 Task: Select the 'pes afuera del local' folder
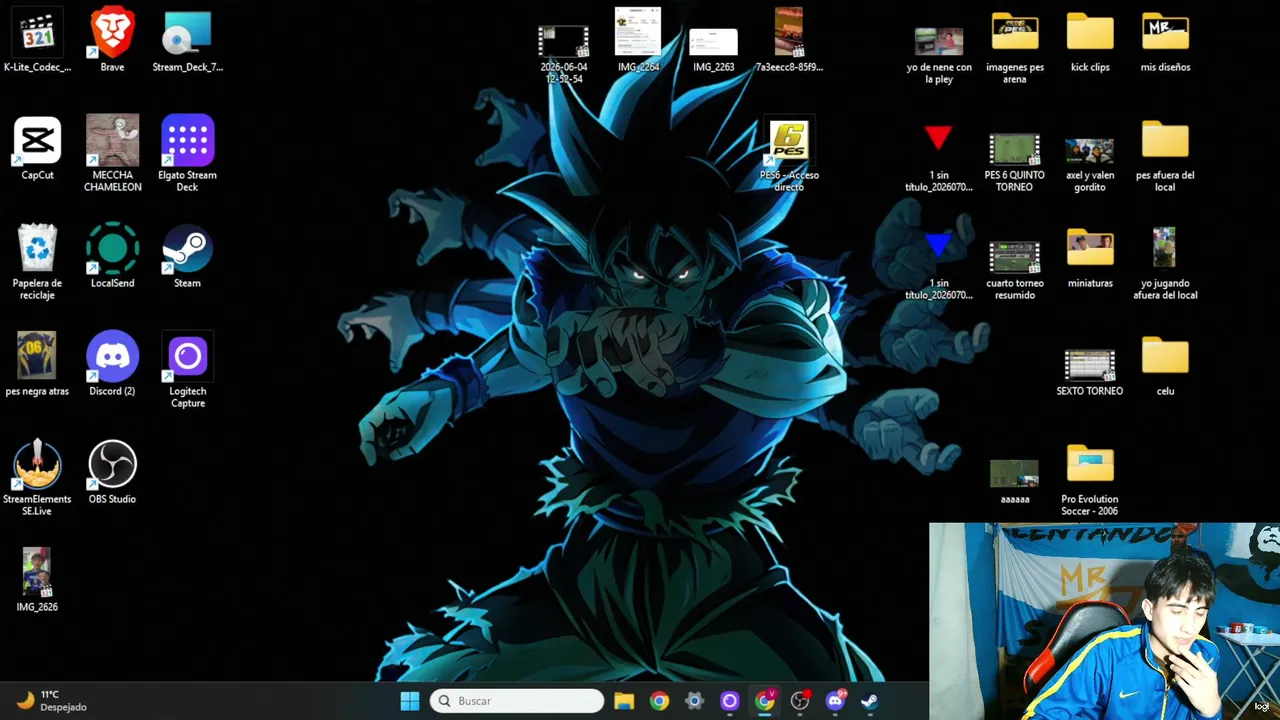point(1165,158)
